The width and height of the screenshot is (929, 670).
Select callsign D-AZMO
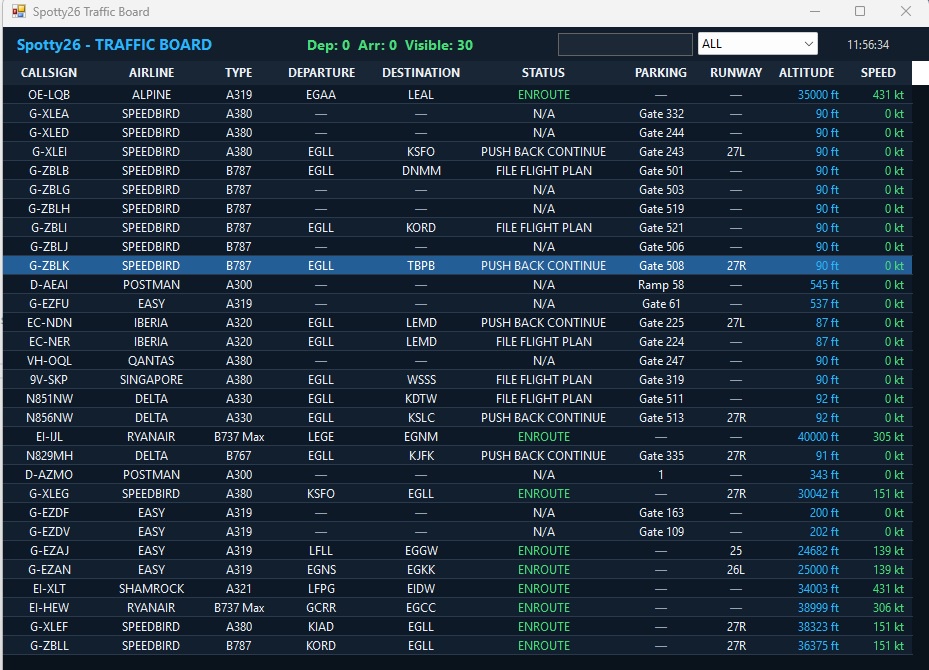(49, 474)
